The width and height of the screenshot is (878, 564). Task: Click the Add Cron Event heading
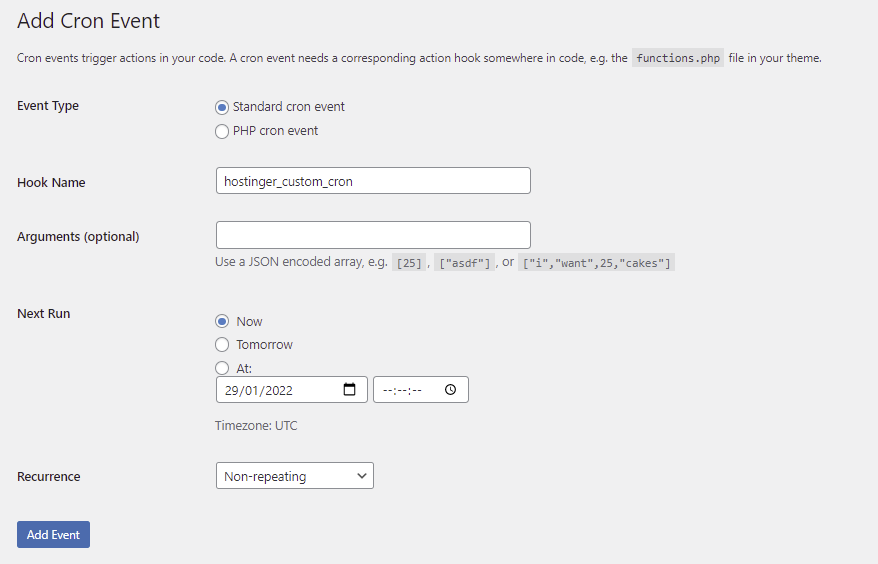click(89, 21)
